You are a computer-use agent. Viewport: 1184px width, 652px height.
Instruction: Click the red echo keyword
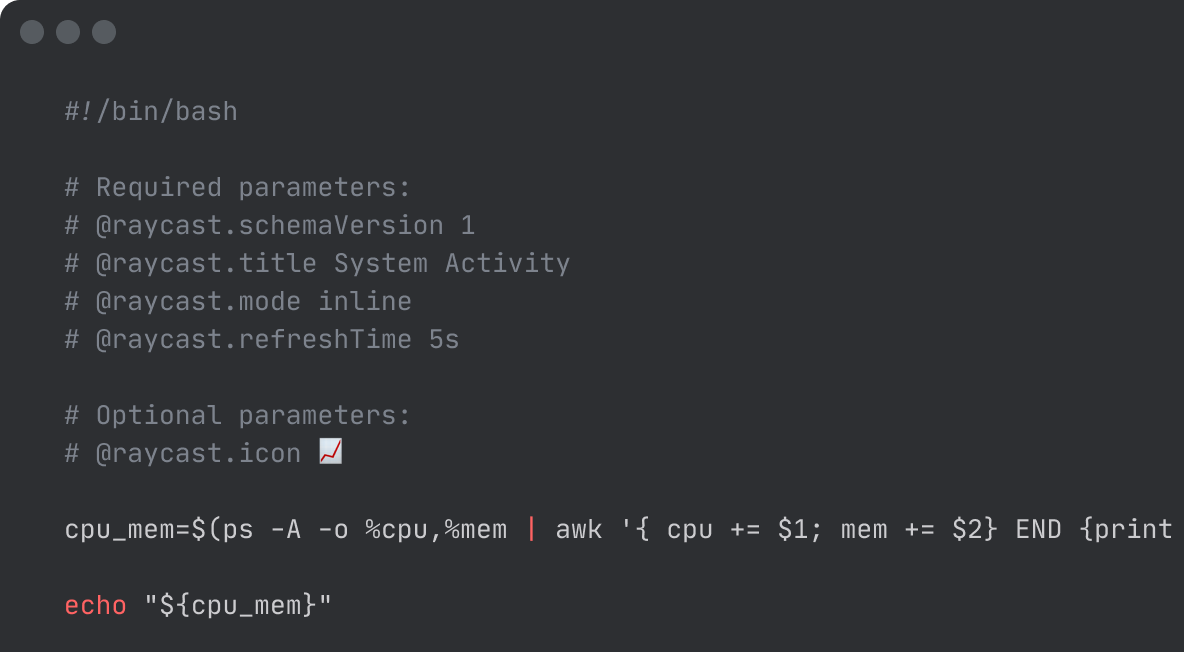coord(96,605)
